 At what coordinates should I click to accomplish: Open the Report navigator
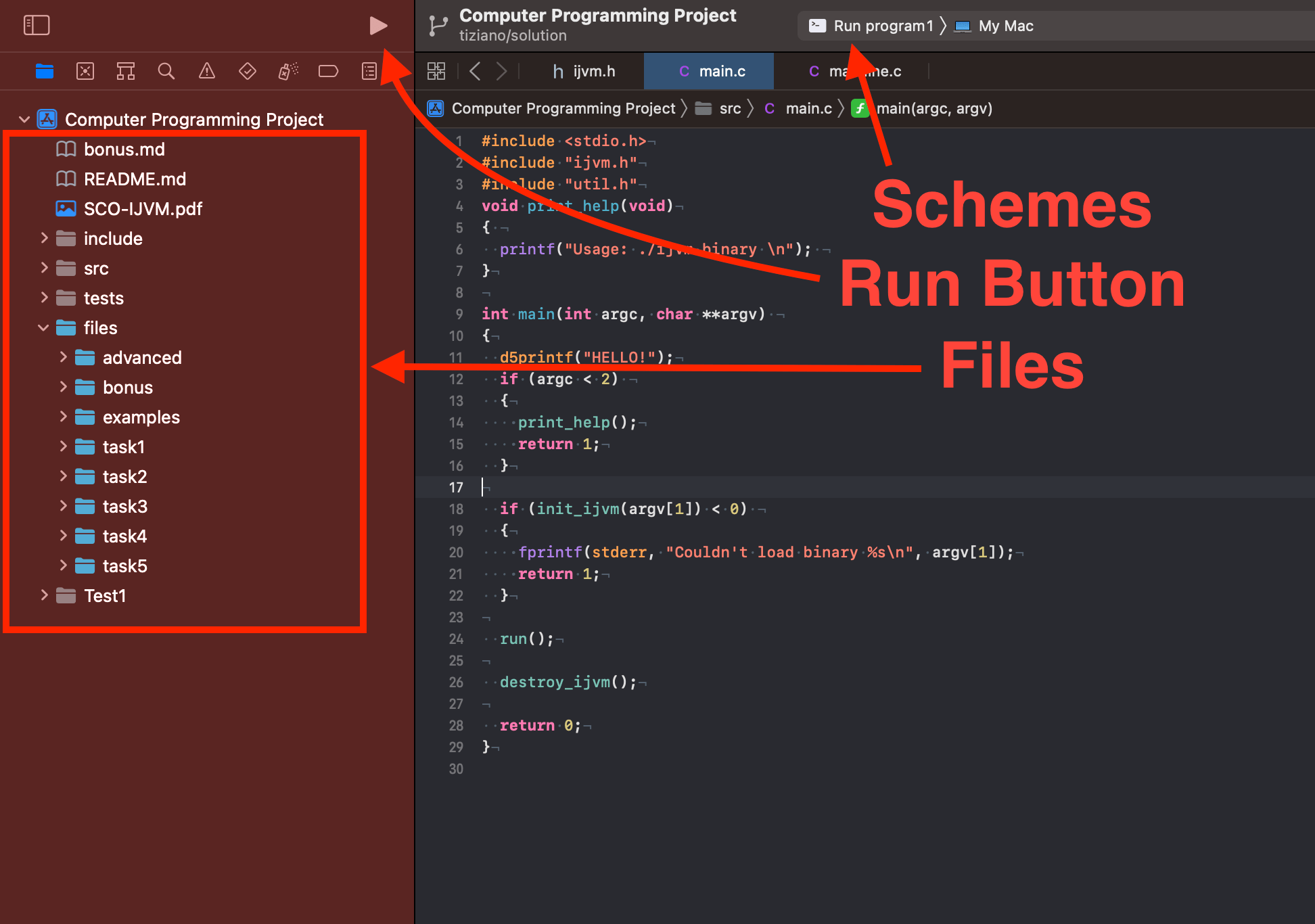click(369, 70)
